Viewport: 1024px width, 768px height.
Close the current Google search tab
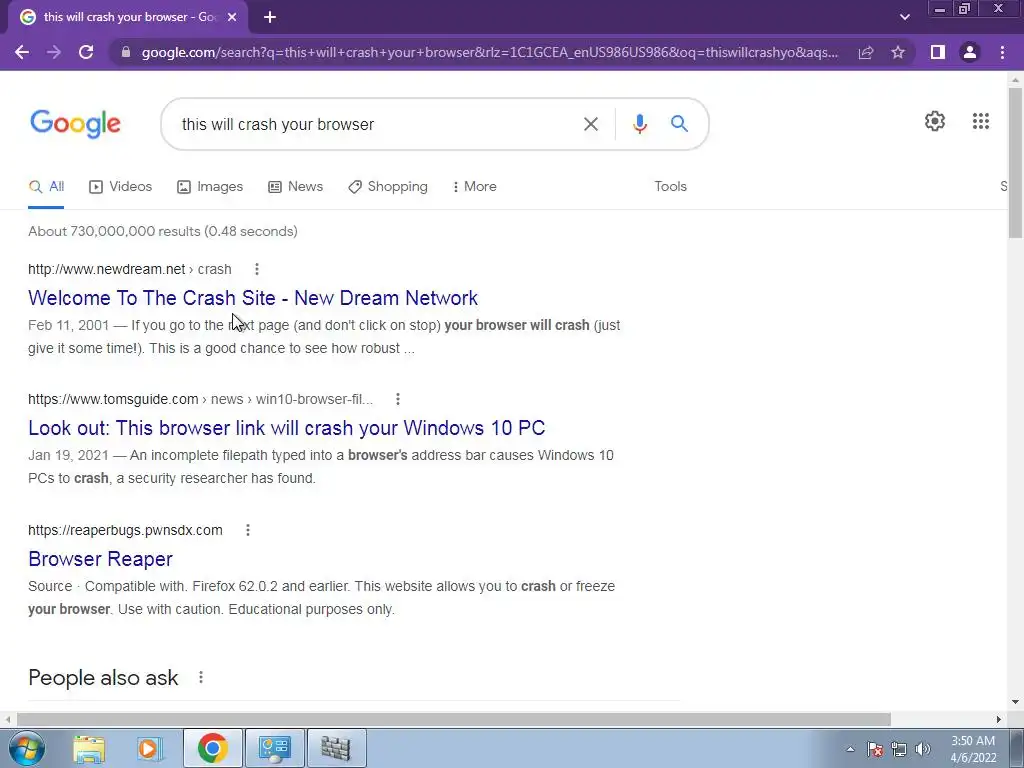click(x=232, y=18)
